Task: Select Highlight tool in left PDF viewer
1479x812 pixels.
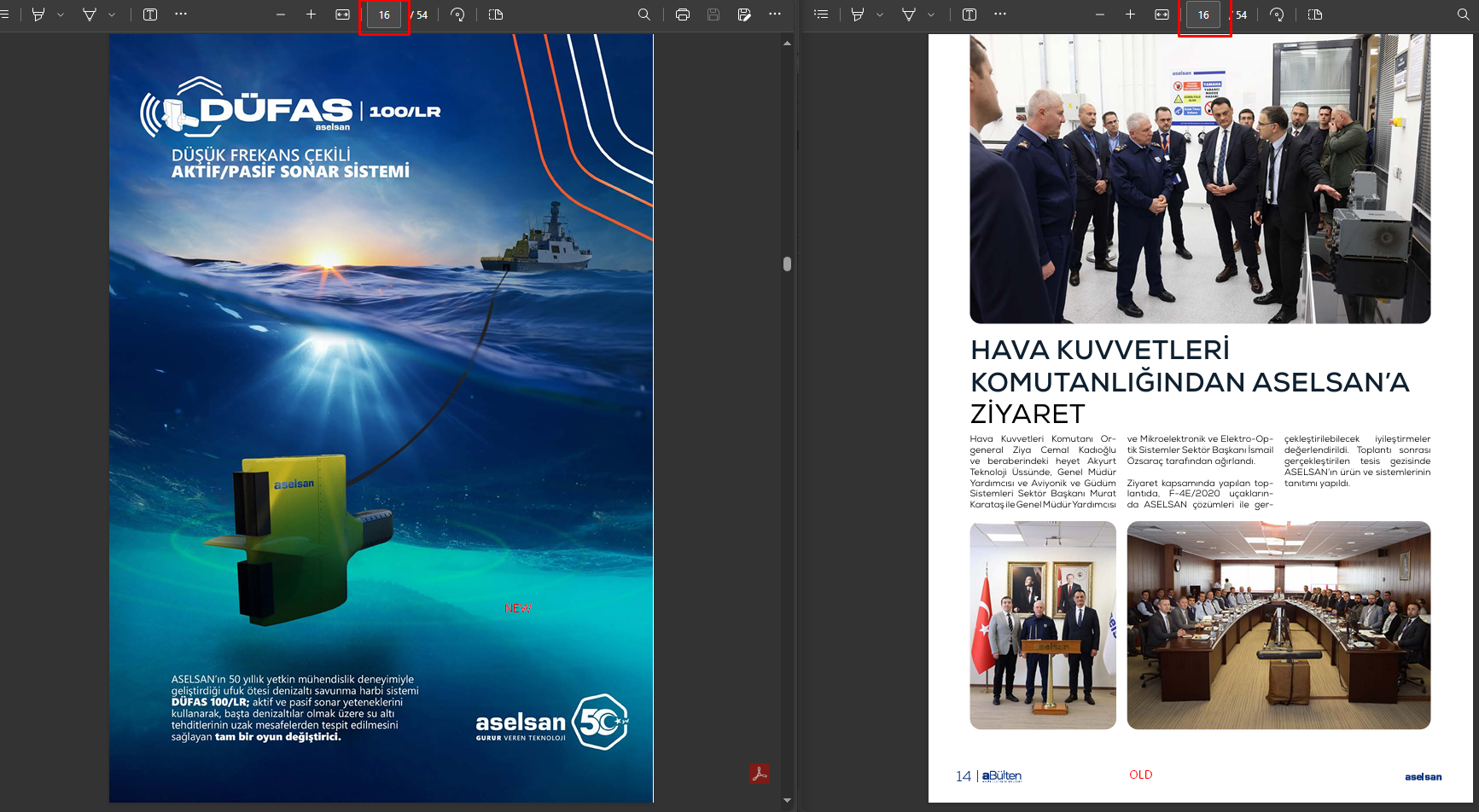Action: 38,14
